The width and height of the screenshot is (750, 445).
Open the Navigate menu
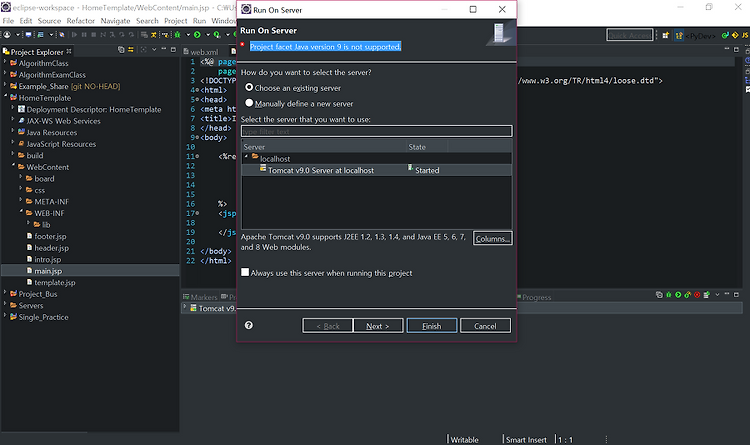pyautogui.click(x=115, y=21)
